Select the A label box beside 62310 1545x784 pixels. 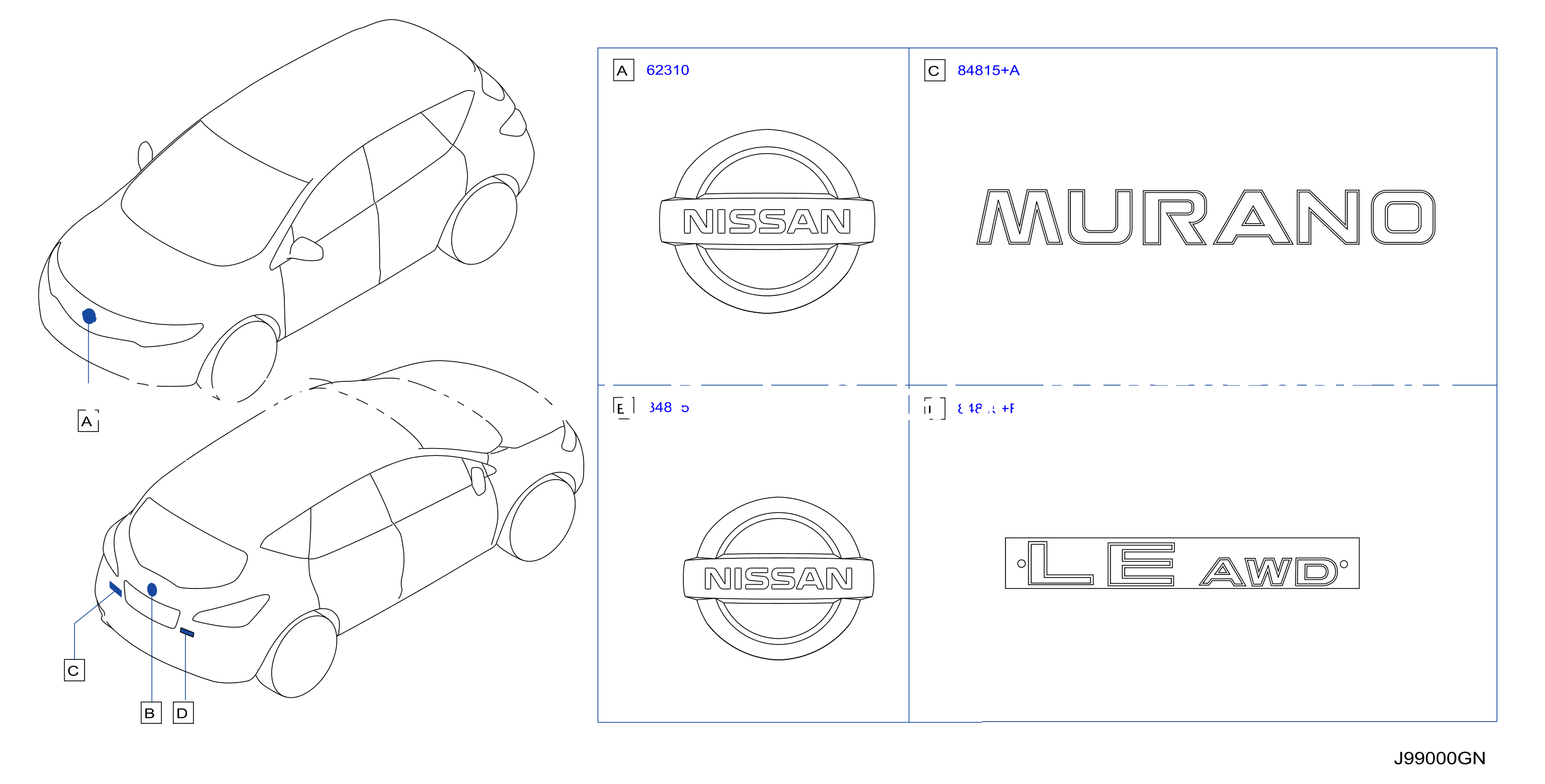[x=623, y=70]
